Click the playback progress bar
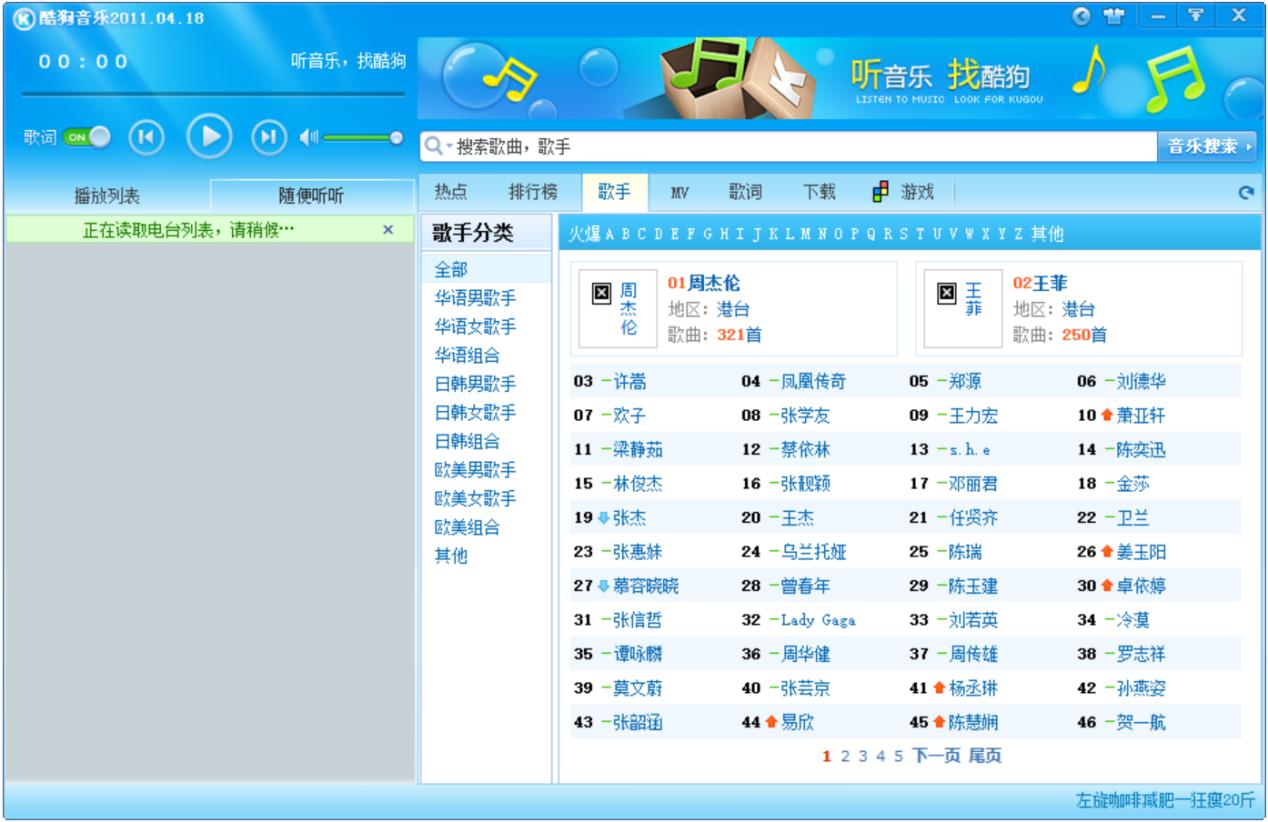 point(213,94)
